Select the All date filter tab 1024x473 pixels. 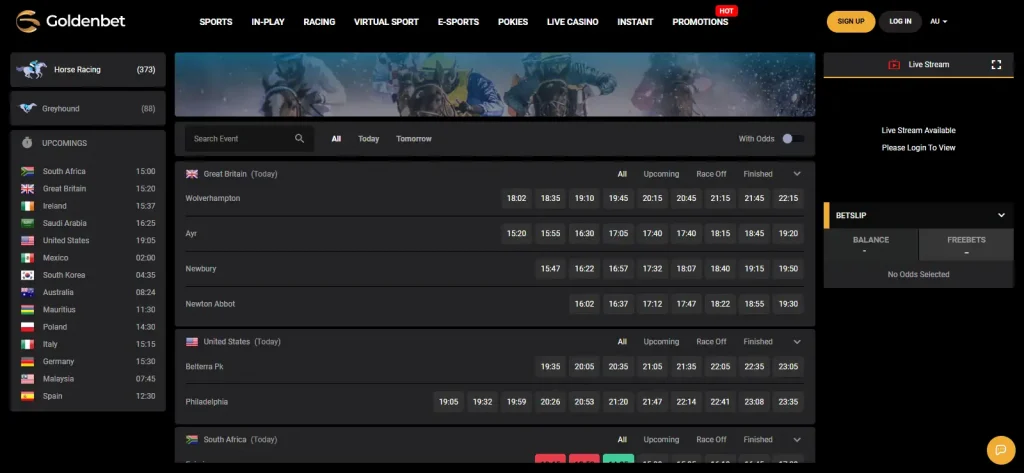[x=336, y=139]
